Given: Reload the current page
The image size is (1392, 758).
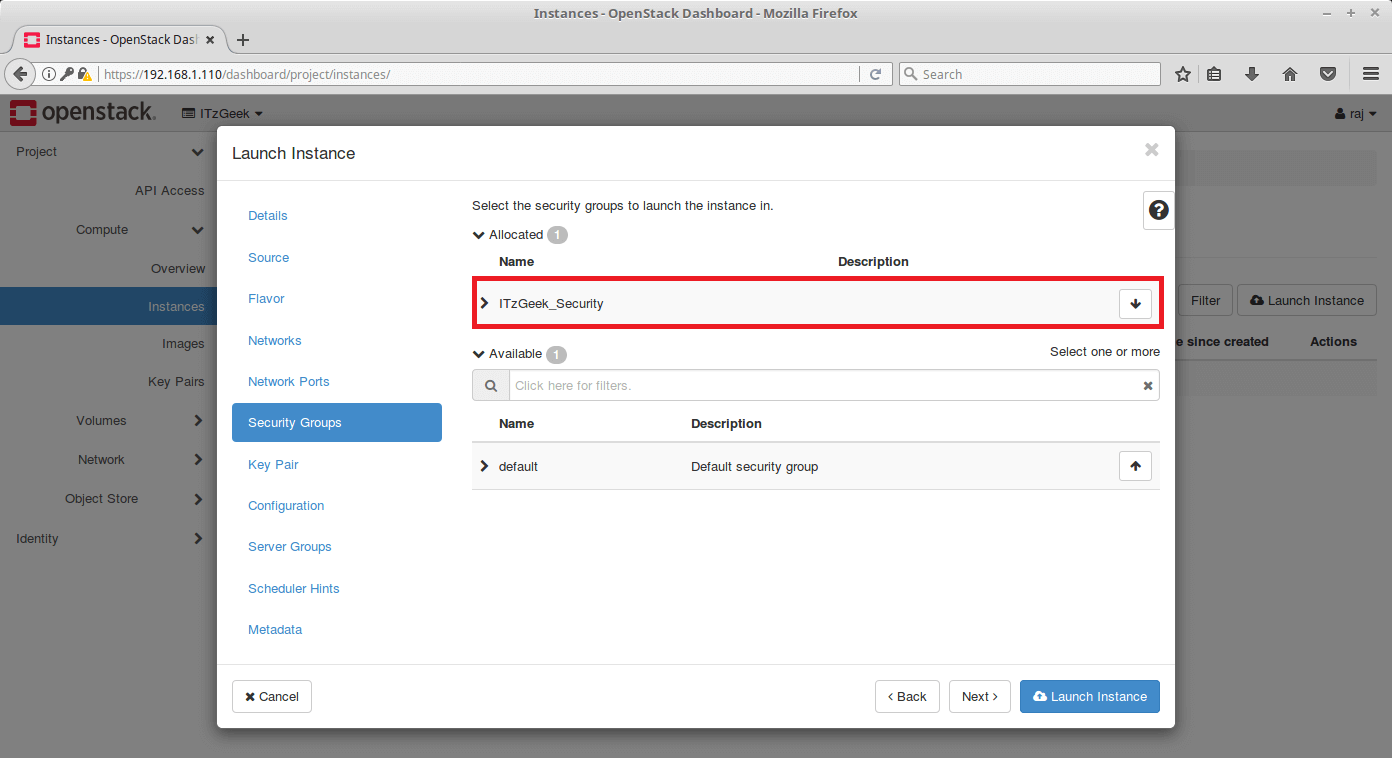Looking at the screenshot, I should tap(875, 74).
